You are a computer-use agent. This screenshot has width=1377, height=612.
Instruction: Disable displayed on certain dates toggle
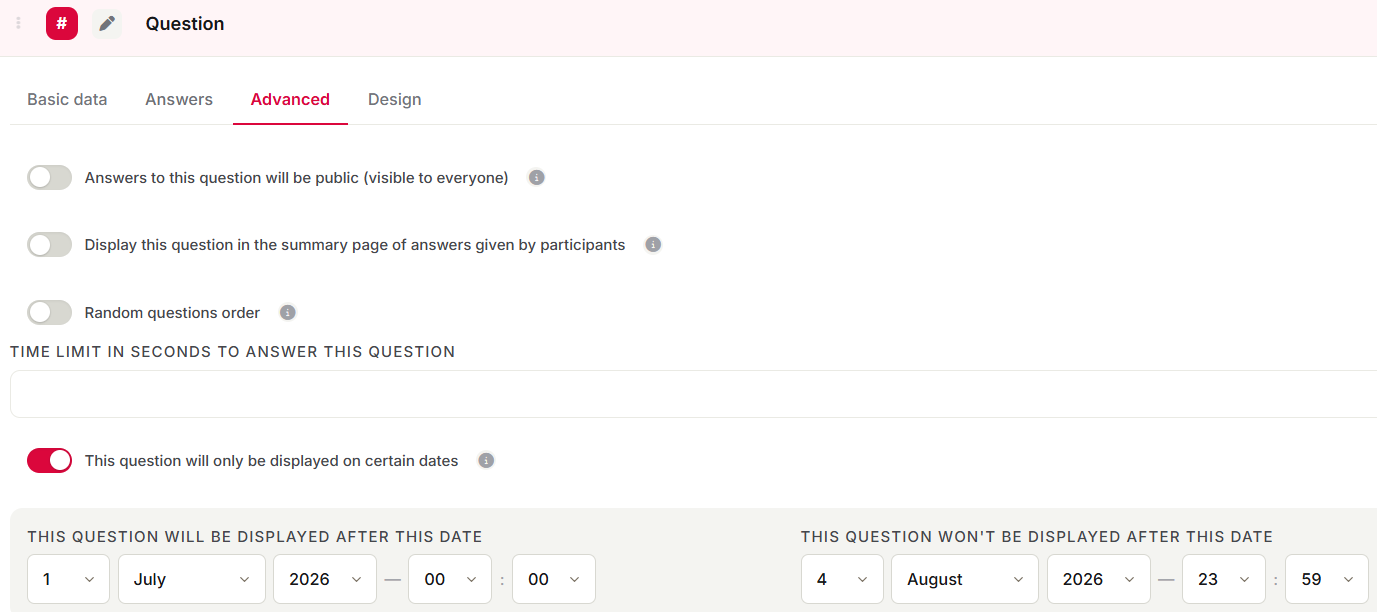click(x=50, y=461)
